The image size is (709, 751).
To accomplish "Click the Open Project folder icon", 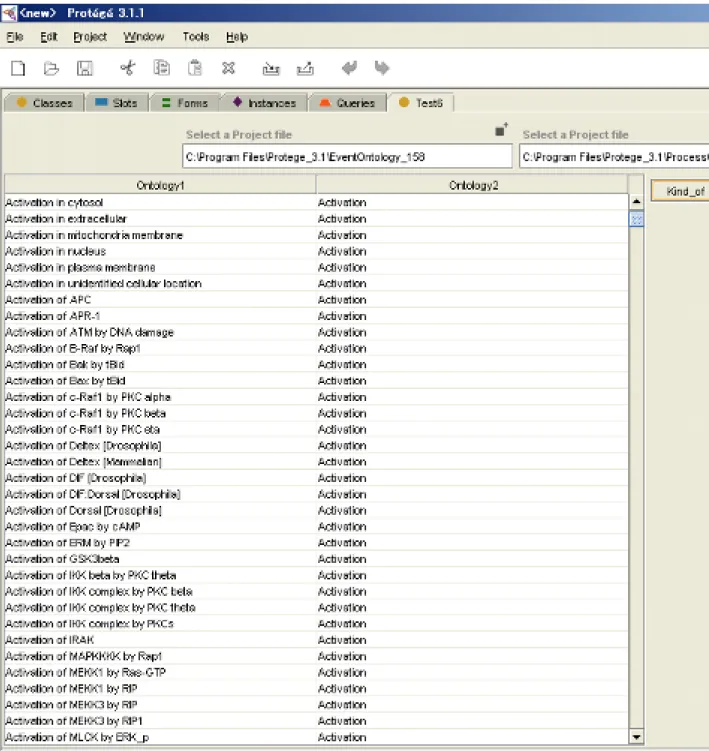I will tap(51, 68).
